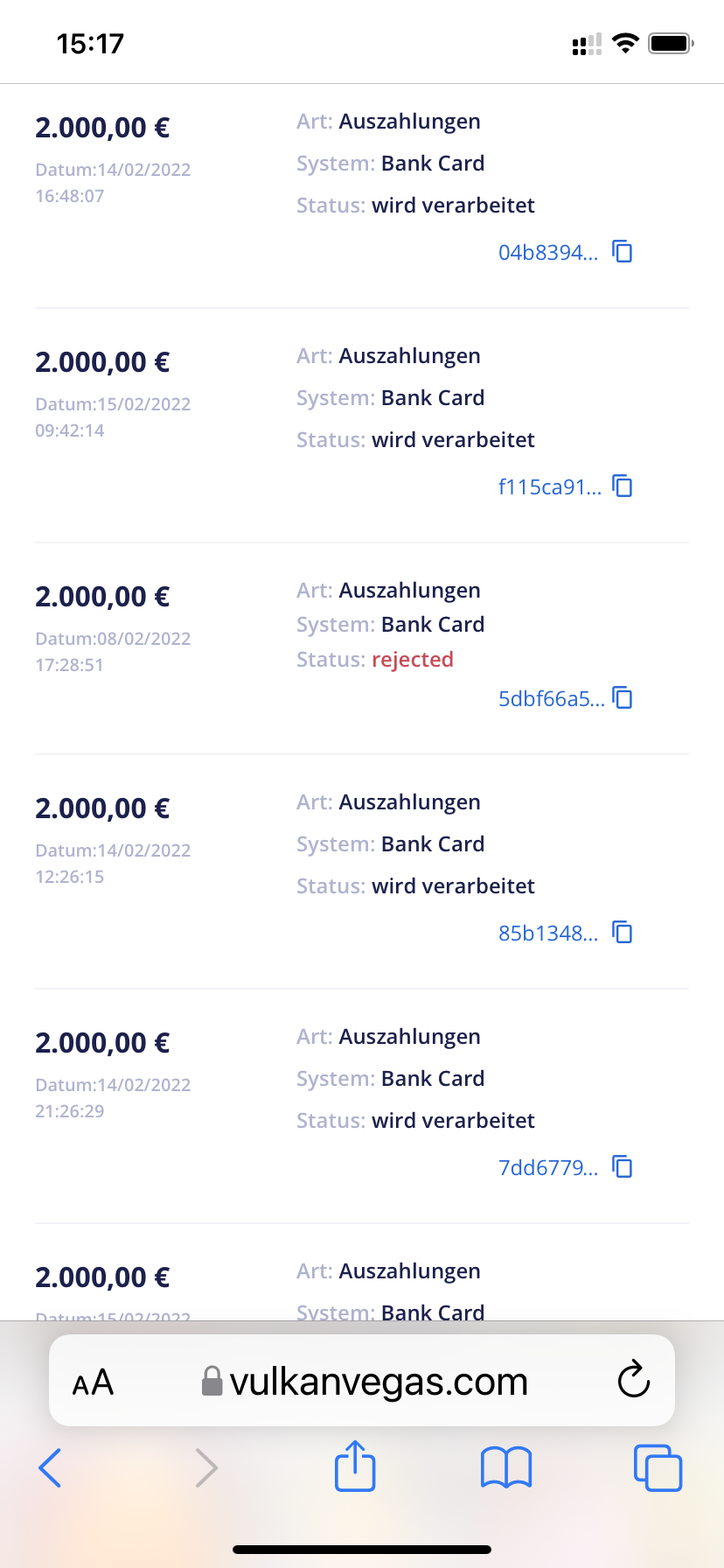Copy transaction ID 7dd6779

click(x=623, y=1167)
